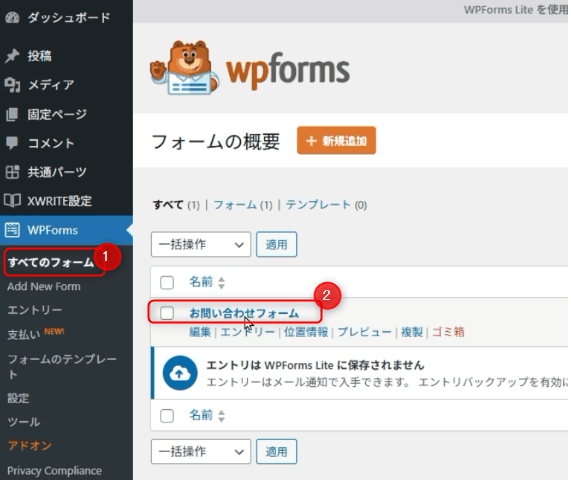571x480 pixels.
Task: Click the speech bubble icon beside コメント
Action: (12, 143)
